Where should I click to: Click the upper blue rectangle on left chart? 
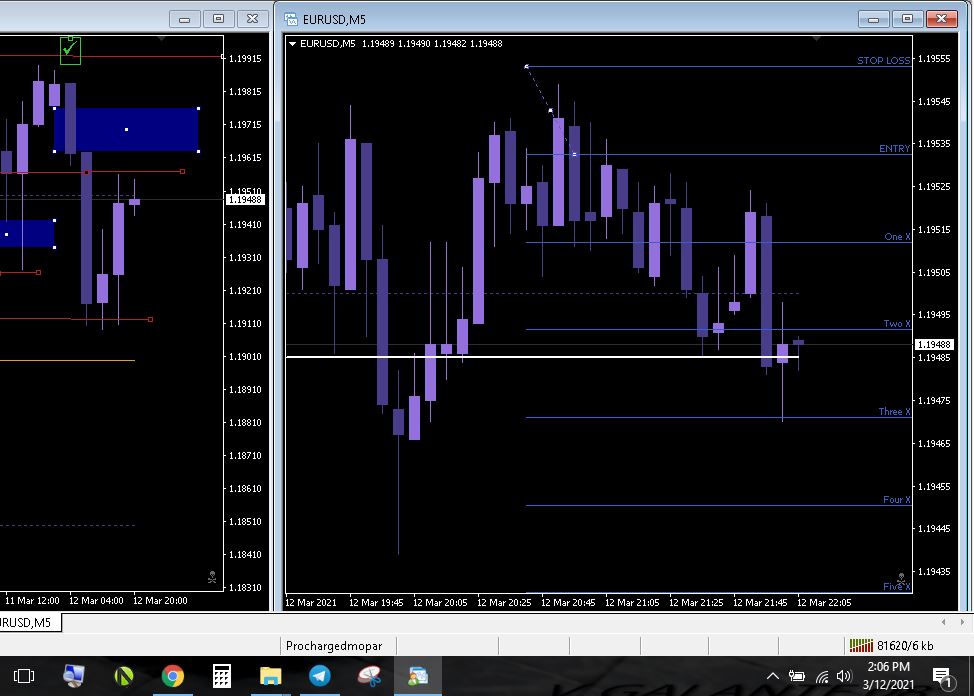126,129
